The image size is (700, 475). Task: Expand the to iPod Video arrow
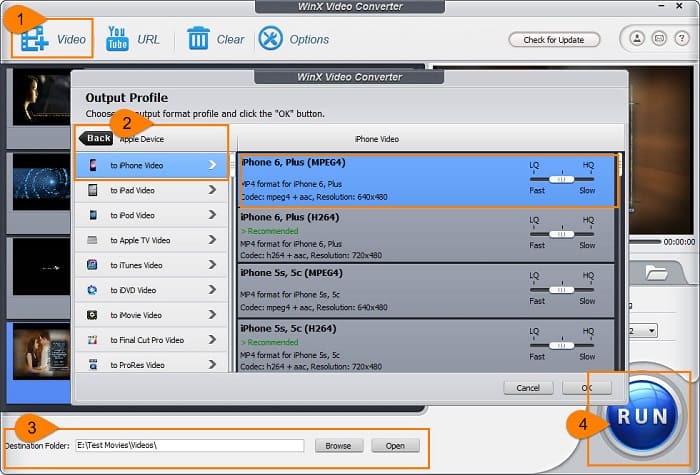[212, 215]
